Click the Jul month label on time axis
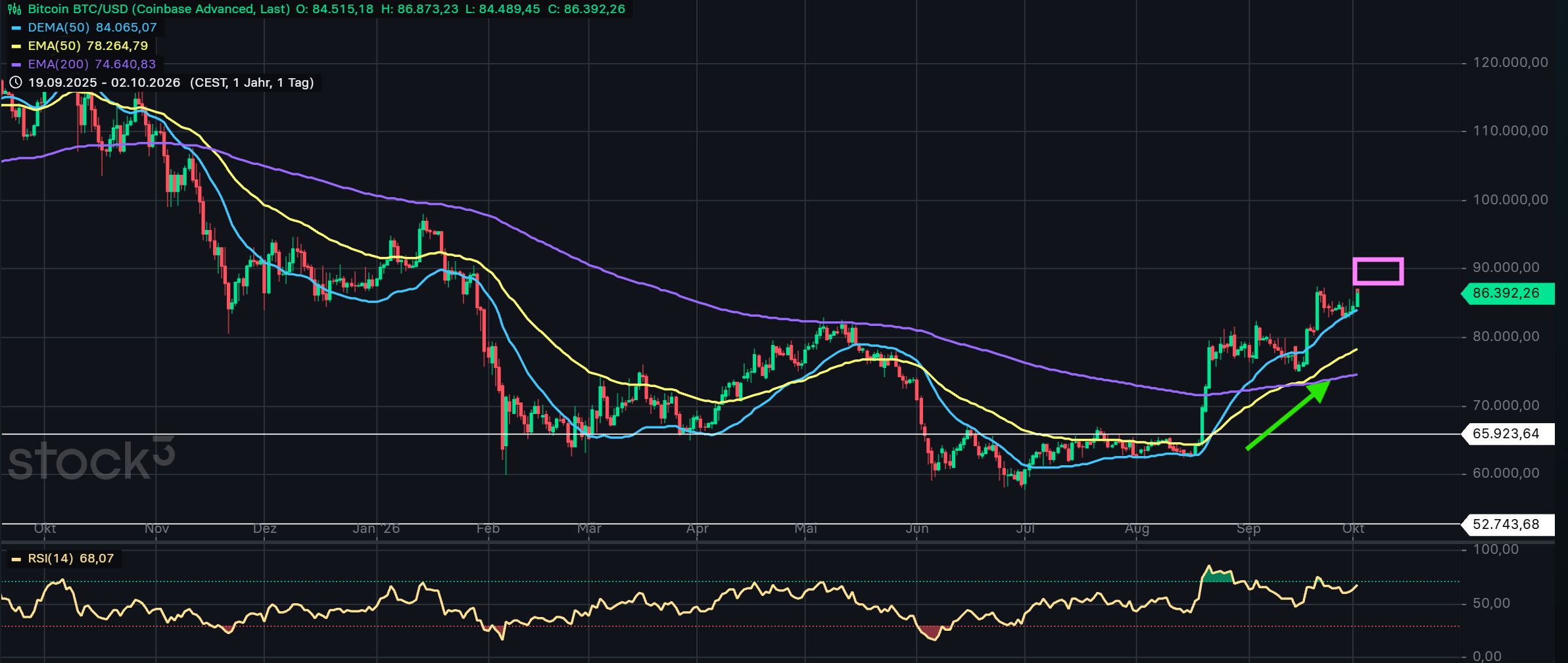This screenshot has width=1568, height=663. (1025, 528)
